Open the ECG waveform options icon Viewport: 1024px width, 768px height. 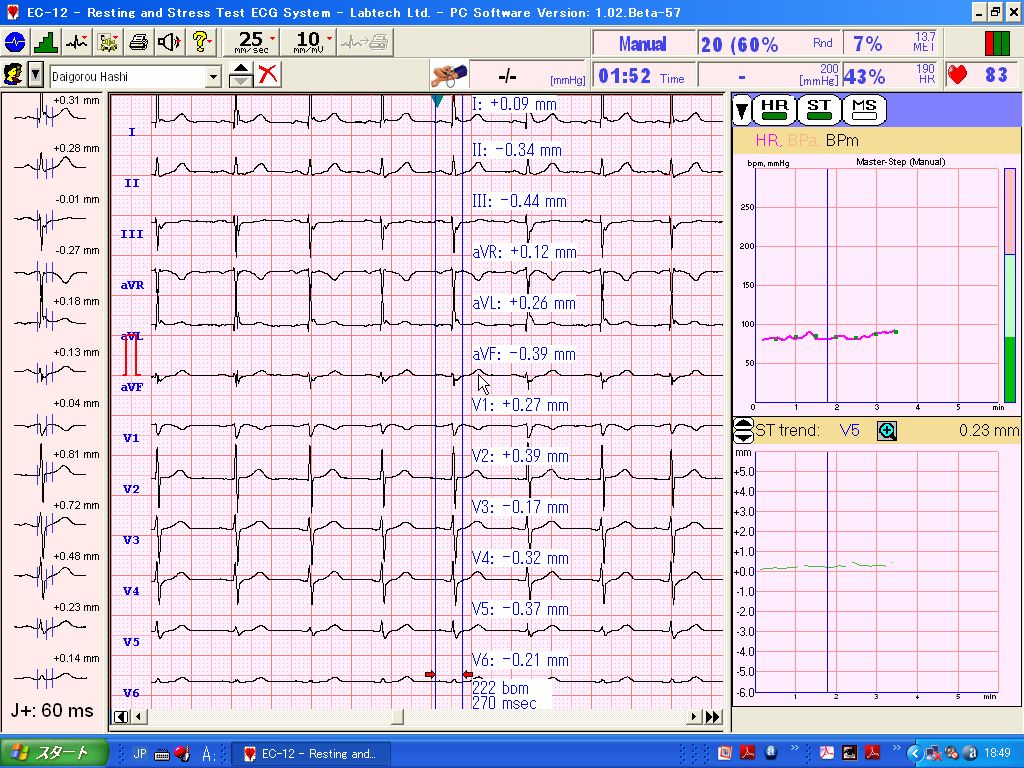(78, 42)
